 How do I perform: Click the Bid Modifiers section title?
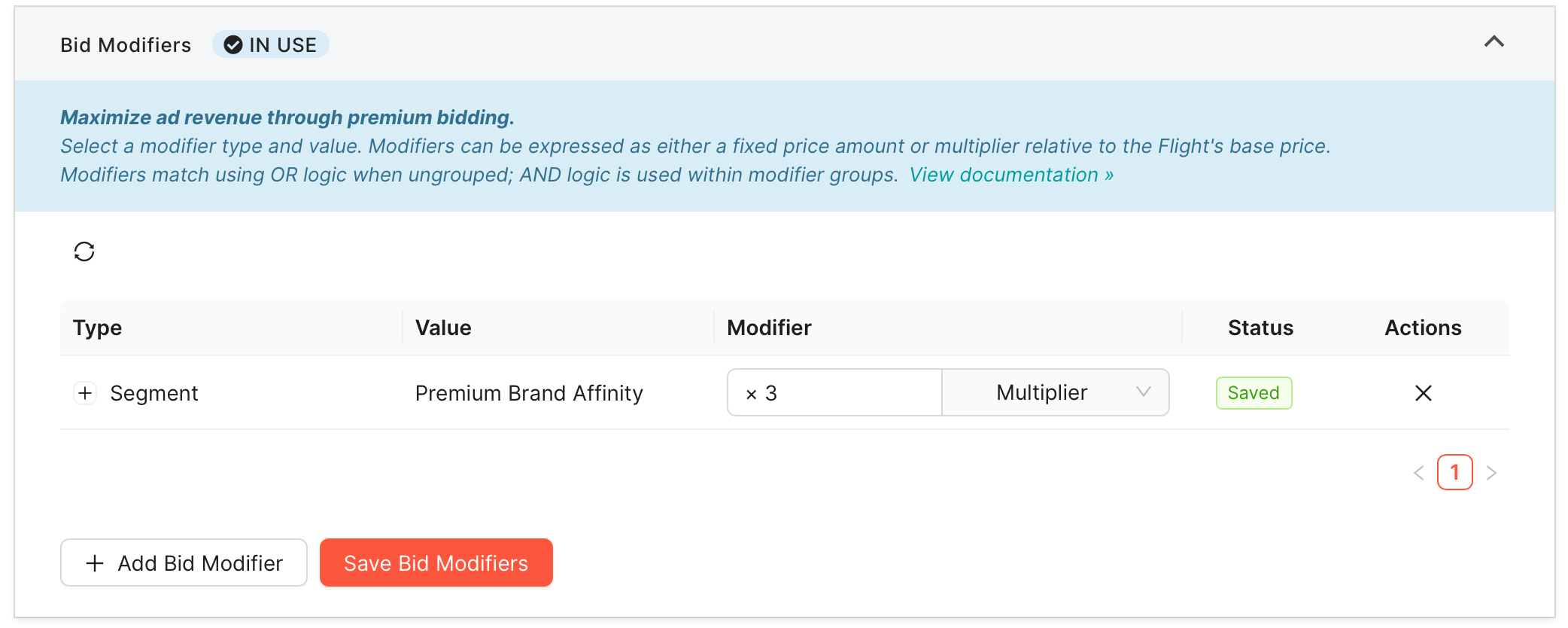click(126, 45)
